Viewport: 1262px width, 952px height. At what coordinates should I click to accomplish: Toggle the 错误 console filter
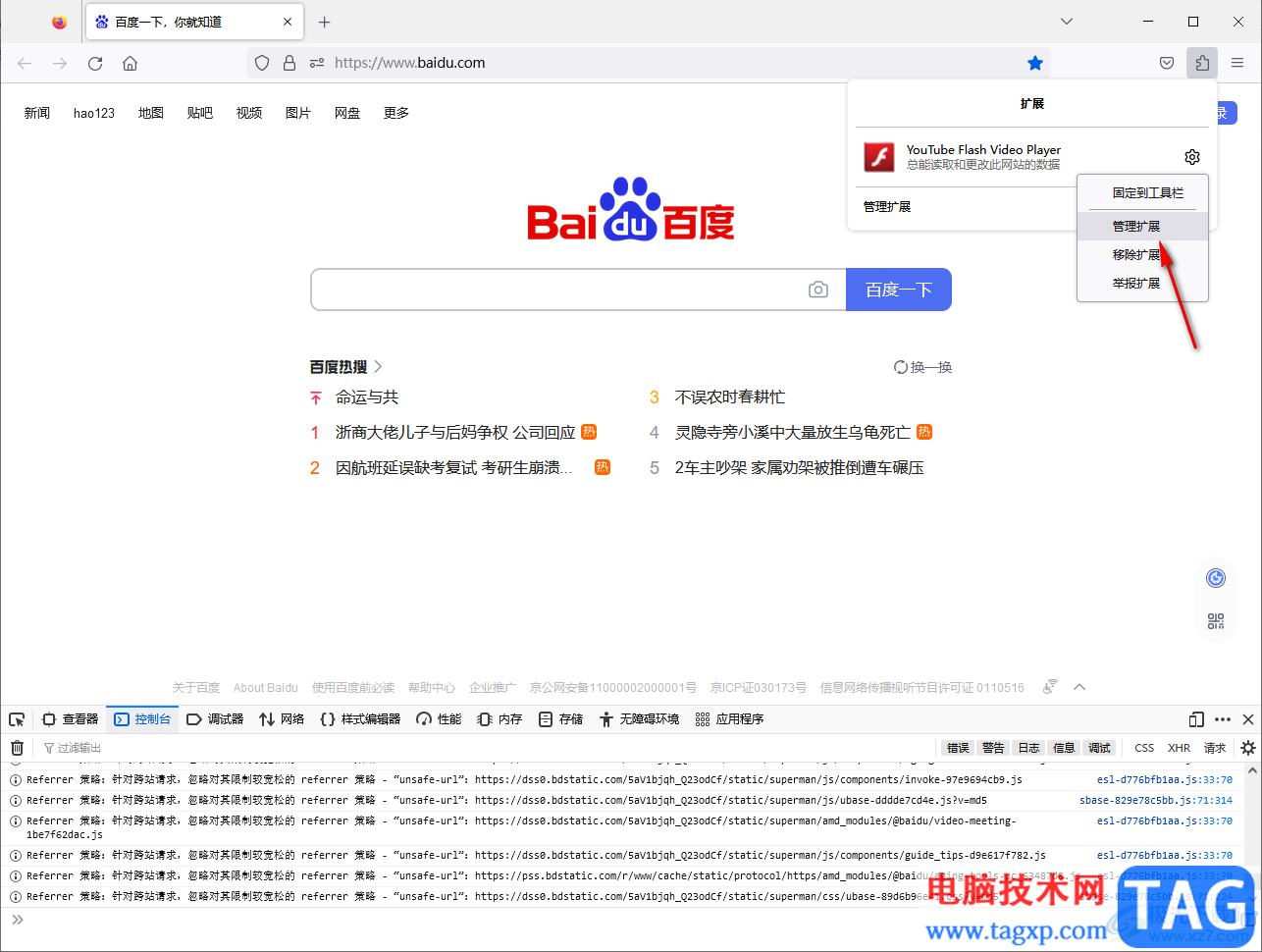click(959, 748)
